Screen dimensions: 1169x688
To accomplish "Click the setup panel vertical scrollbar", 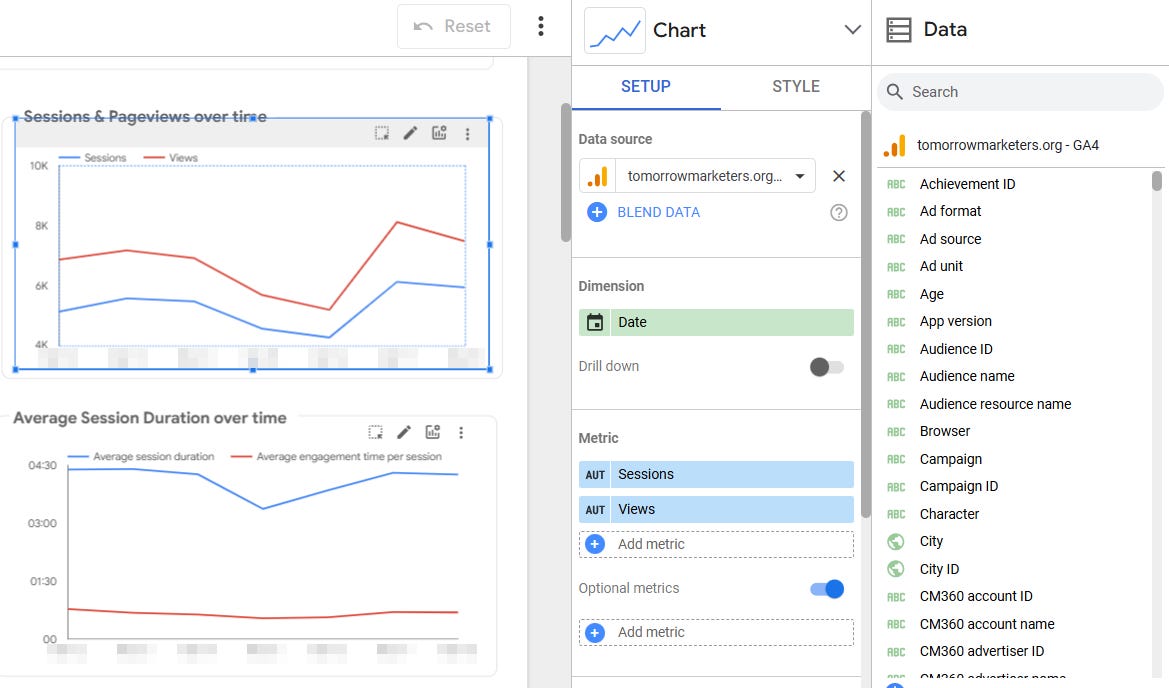I will click(x=865, y=314).
